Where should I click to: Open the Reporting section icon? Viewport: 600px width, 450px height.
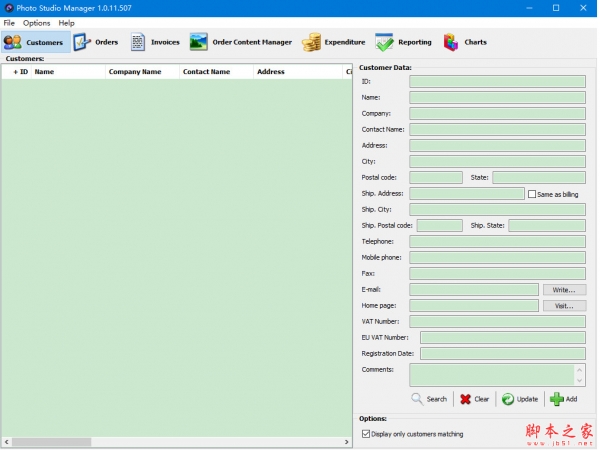coord(384,42)
